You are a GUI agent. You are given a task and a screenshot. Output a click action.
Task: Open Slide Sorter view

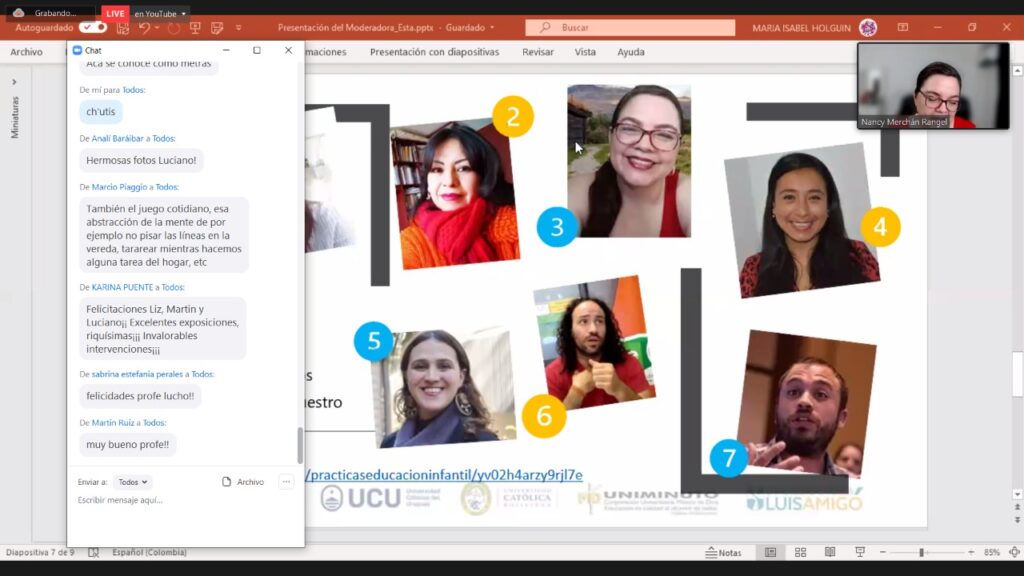800,552
